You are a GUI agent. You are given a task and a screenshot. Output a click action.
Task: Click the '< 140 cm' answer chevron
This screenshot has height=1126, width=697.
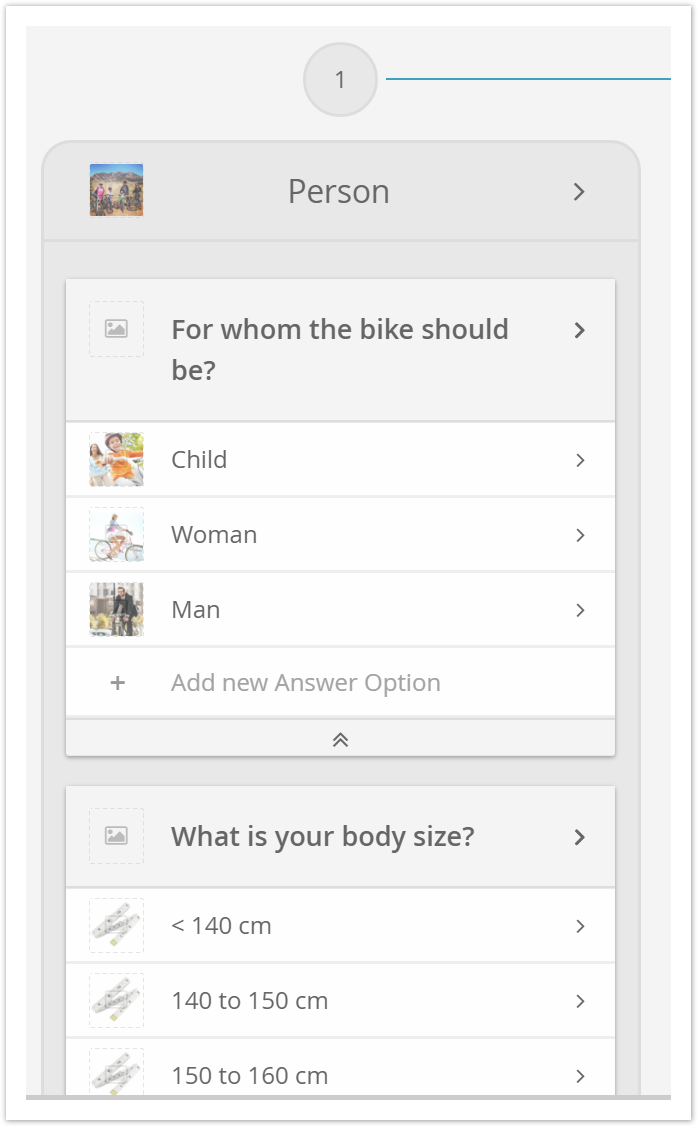click(x=580, y=926)
